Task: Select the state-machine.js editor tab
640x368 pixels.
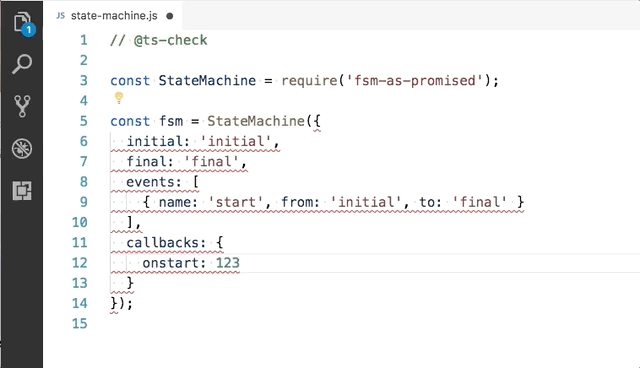Action: (x=113, y=16)
